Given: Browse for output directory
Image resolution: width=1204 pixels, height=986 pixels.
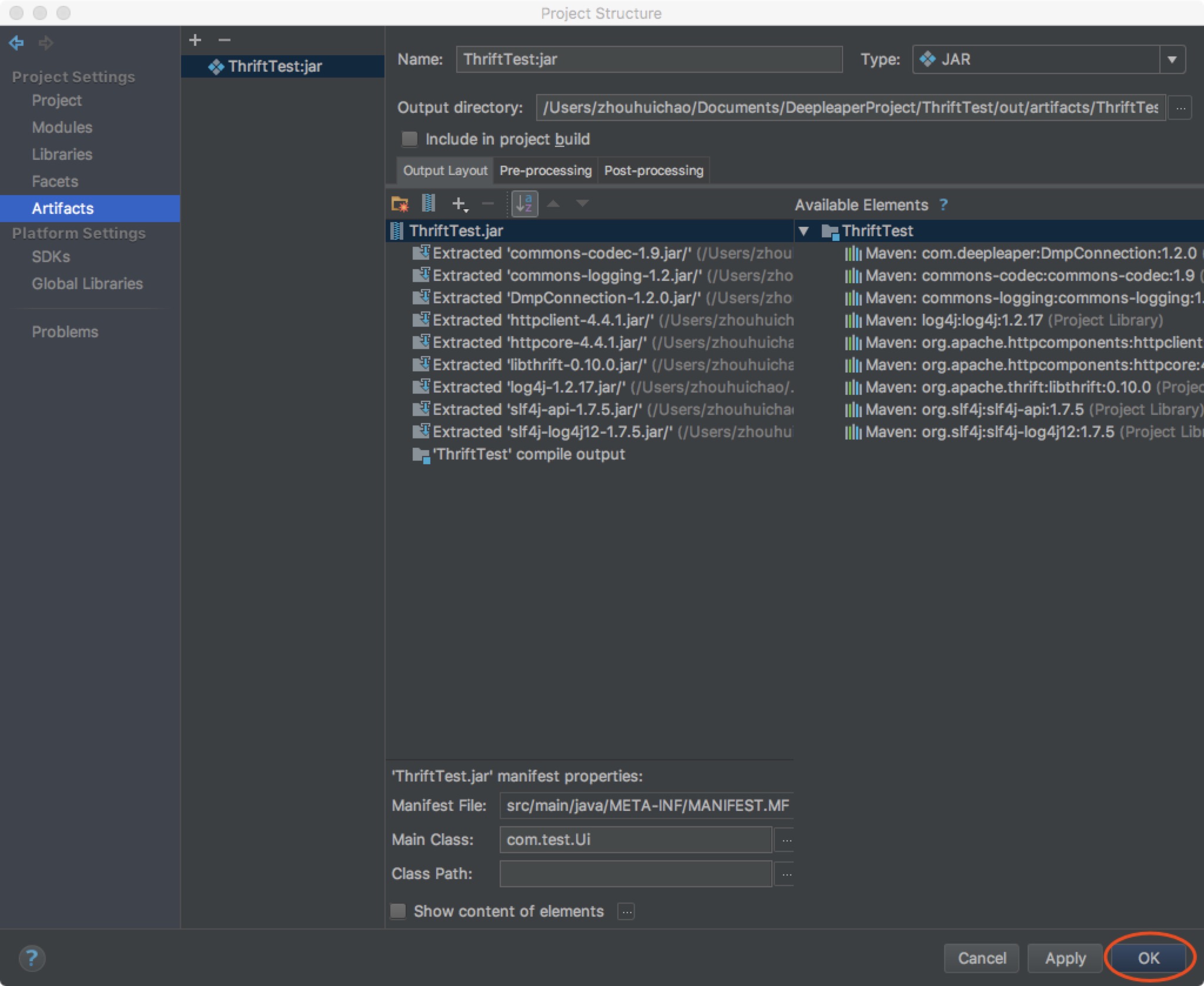Looking at the screenshot, I should (x=1180, y=108).
